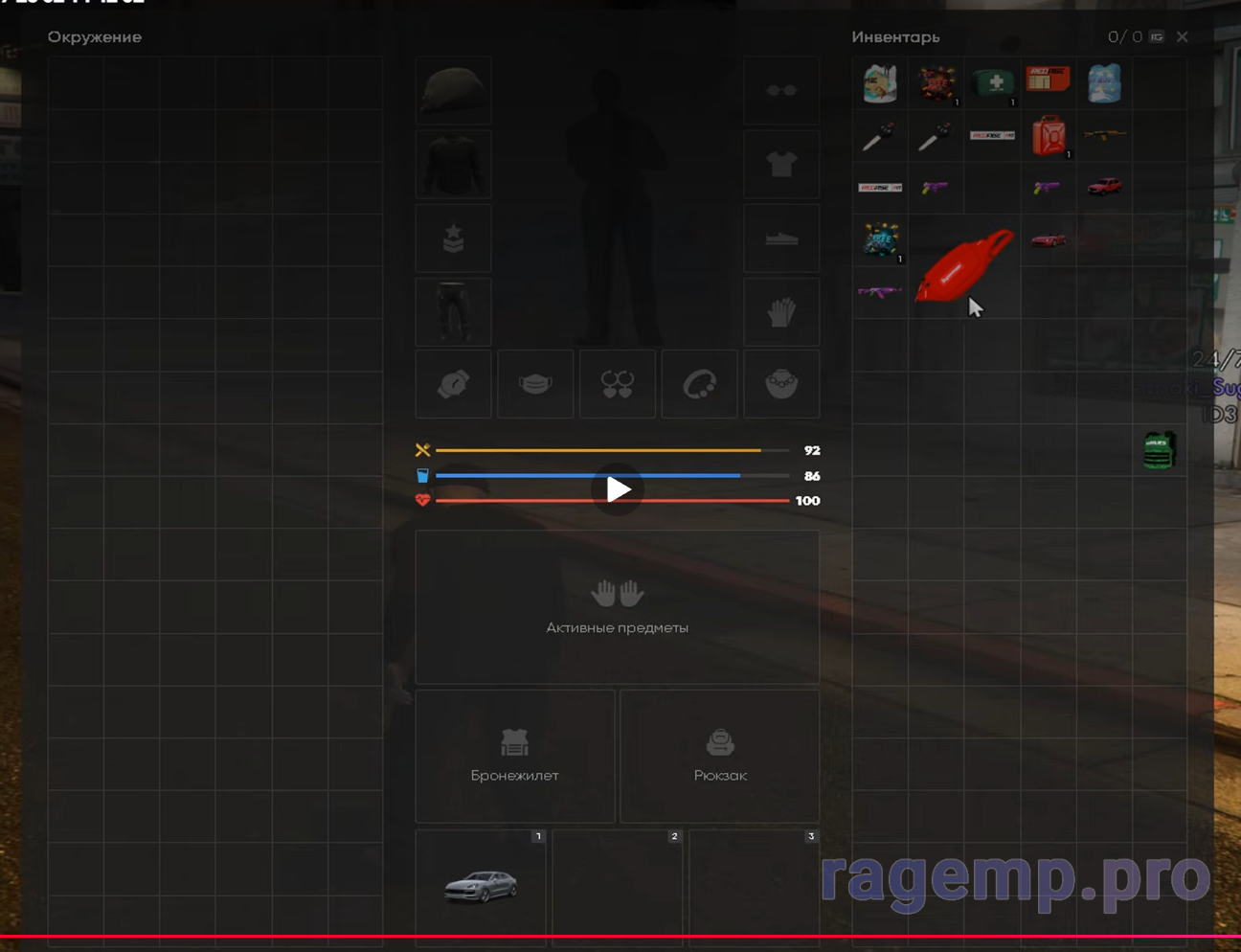
Task: Click the gloves equipment slot
Action: [781, 312]
